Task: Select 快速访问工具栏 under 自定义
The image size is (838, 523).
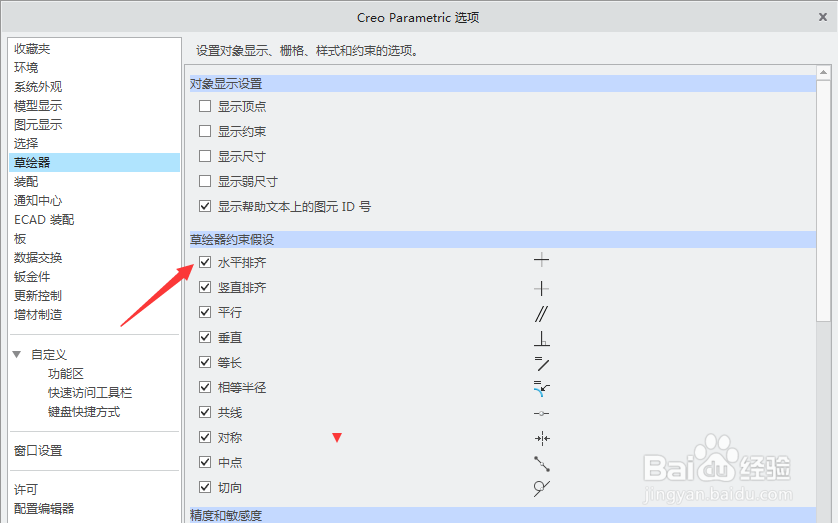Action: [x=90, y=393]
